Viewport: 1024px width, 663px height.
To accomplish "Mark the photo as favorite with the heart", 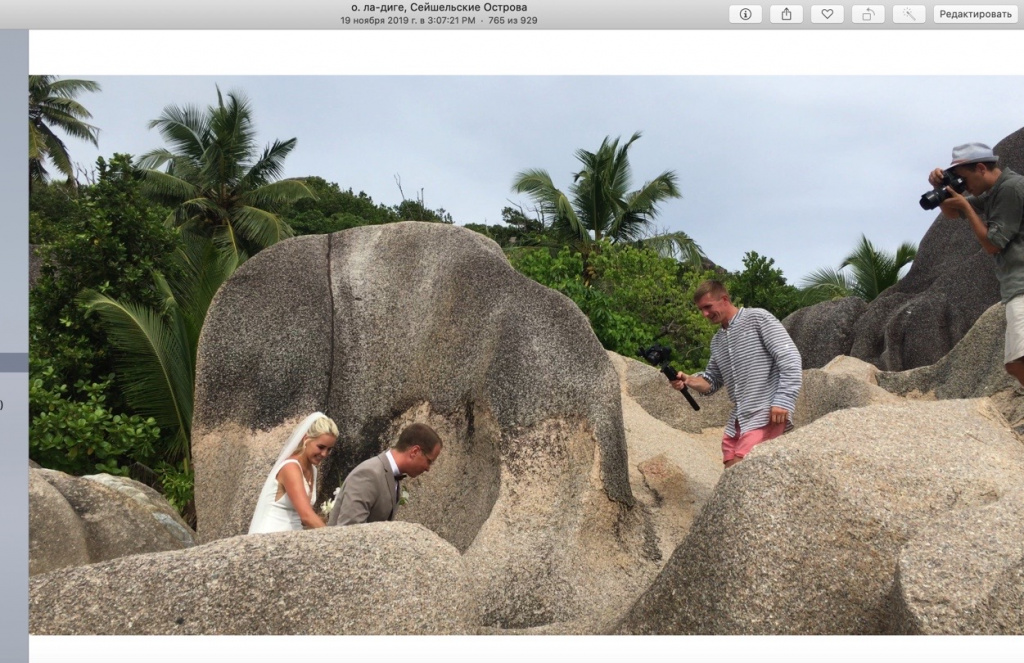I will (x=827, y=14).
